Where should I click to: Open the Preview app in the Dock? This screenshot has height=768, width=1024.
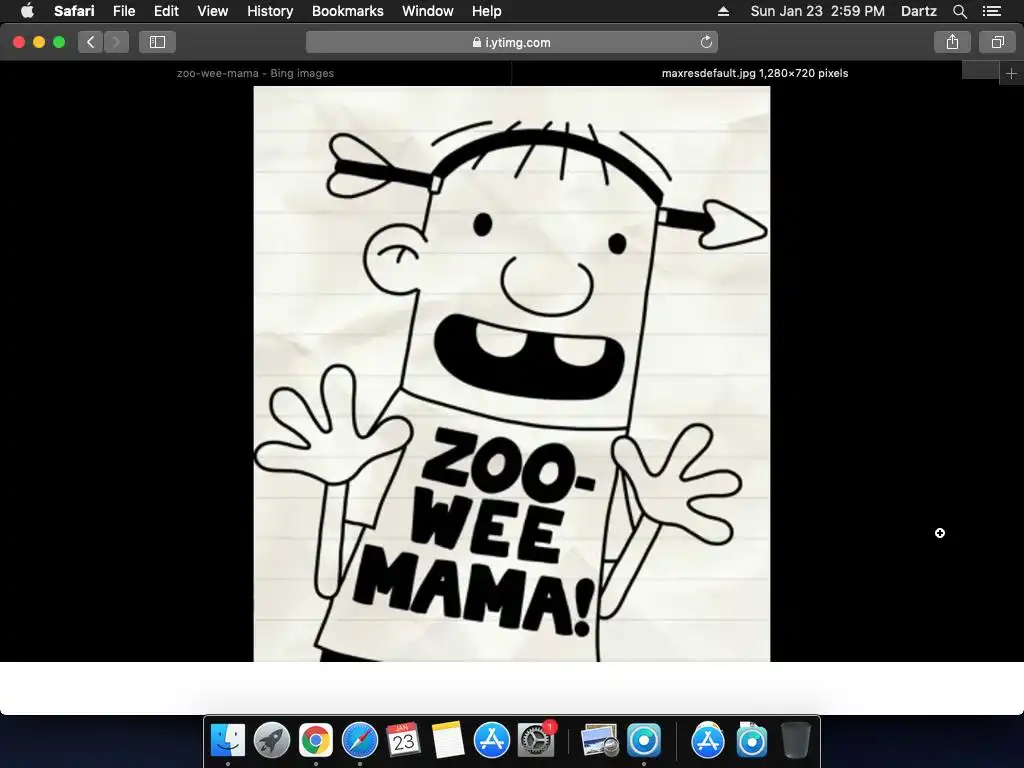tap(600, 741)
